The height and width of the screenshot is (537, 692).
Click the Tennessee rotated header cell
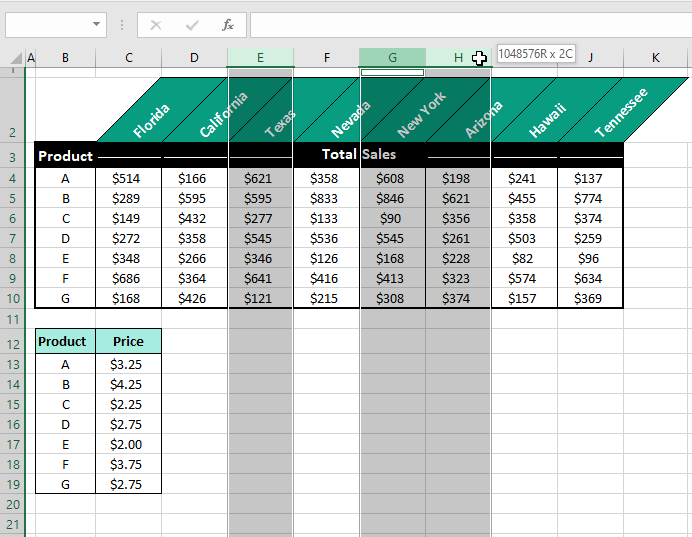tap(621, 112)
